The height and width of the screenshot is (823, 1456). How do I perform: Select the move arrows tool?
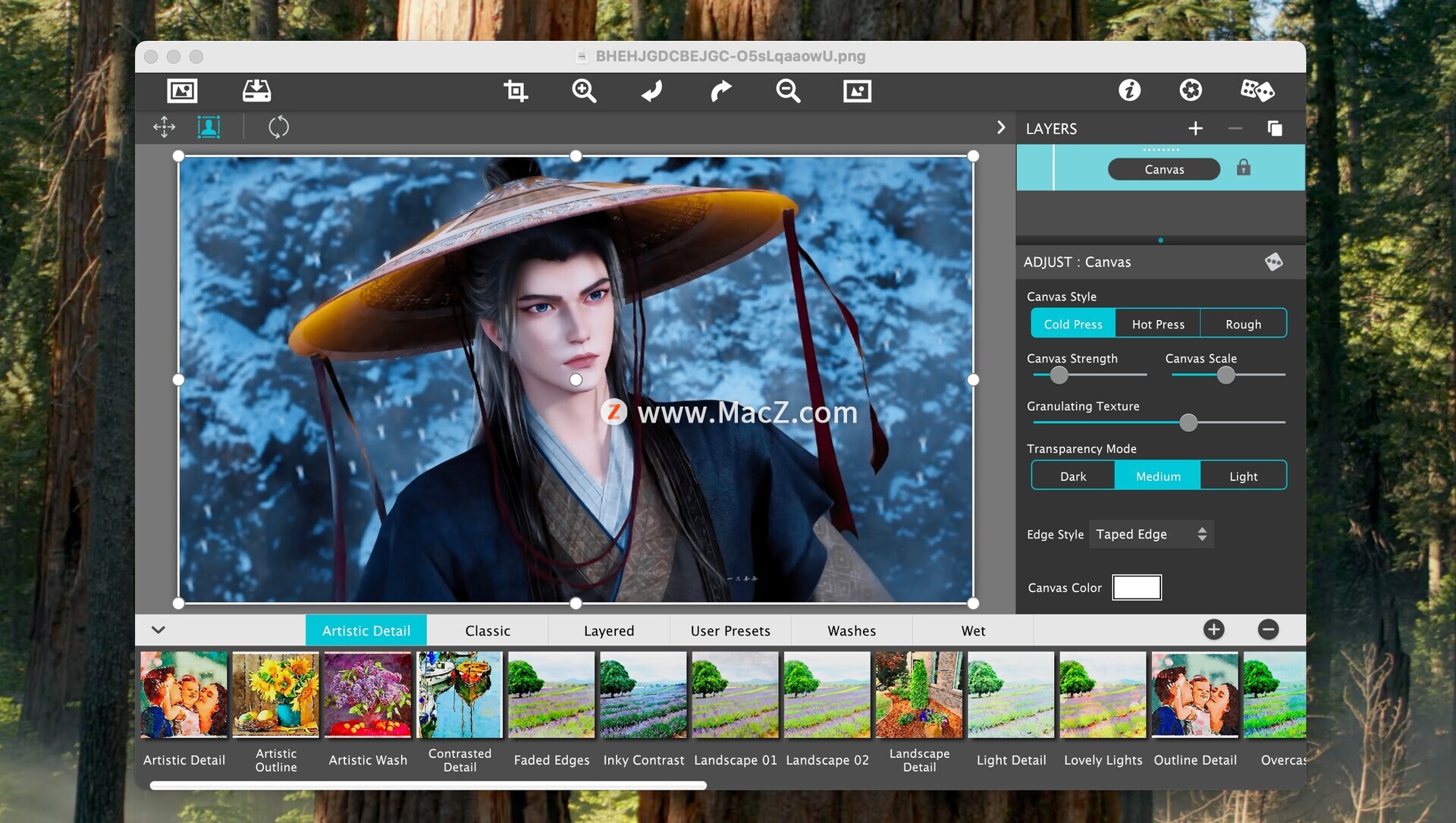point(164,127)
